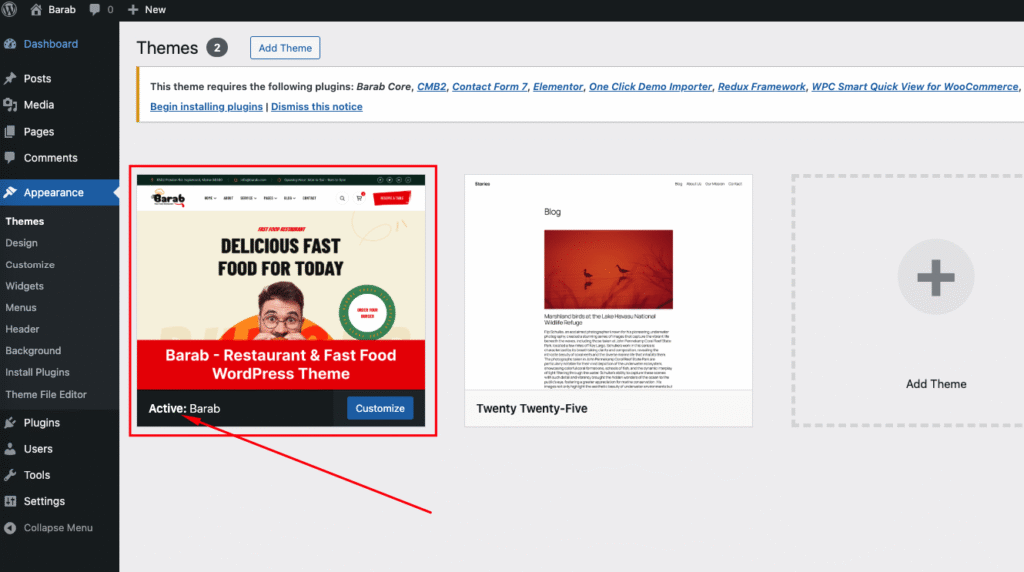The width and height of the screenshot is (1024, 572).
Task: Click the Collapse Menu arrow icon
Action: pyautogui.click(x=10, y=528)
